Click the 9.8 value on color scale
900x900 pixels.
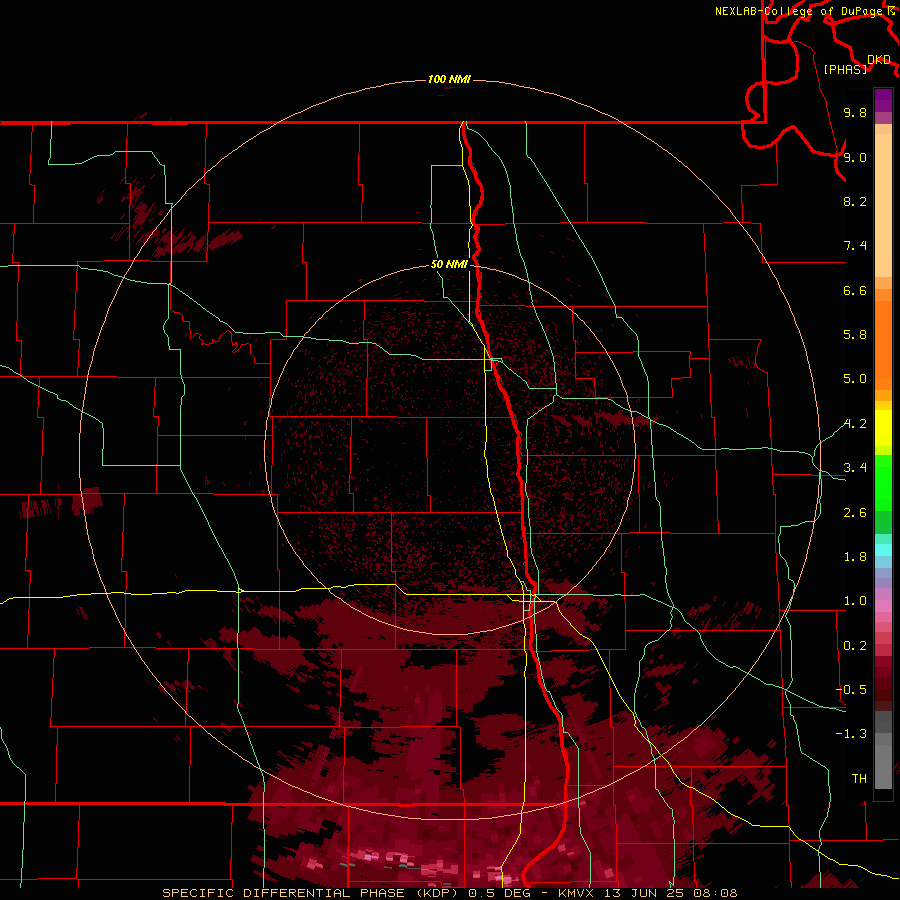855,112
